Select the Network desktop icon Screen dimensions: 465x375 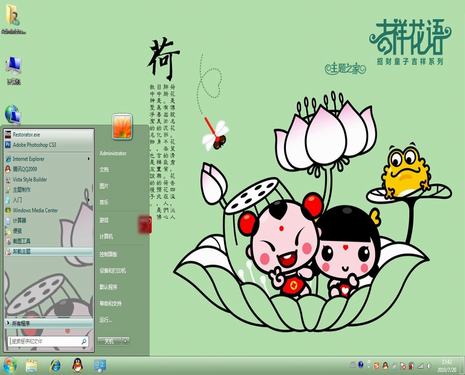tap(13, 114)
